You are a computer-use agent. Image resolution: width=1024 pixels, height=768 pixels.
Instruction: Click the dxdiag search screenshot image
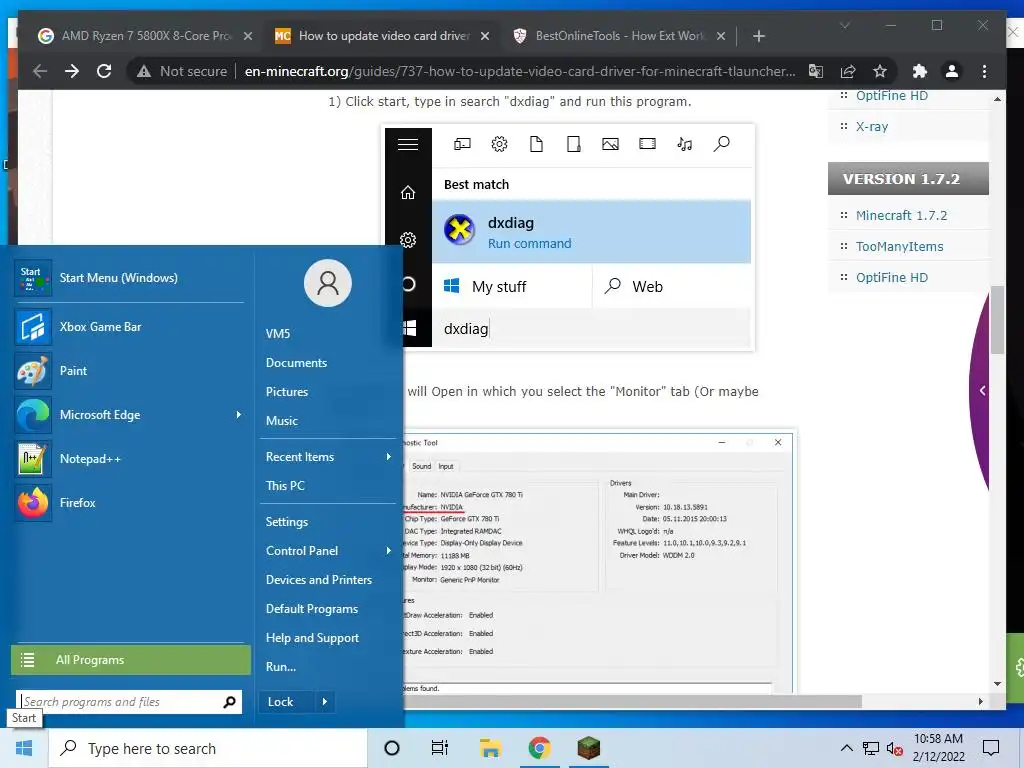pyautogui.click(x=570, y=238)
